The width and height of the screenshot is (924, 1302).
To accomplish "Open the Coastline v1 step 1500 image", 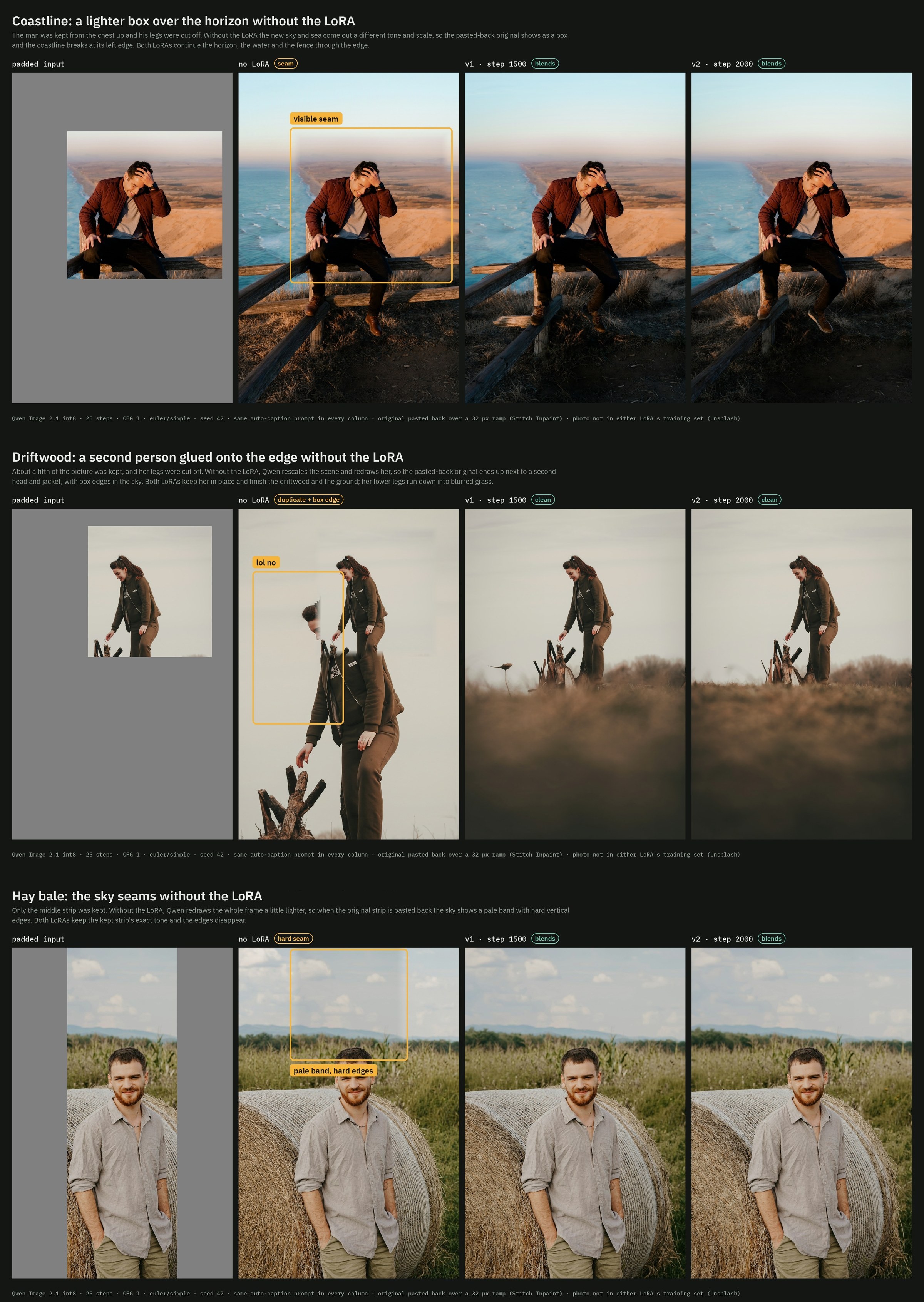I will tap(575, 238).
